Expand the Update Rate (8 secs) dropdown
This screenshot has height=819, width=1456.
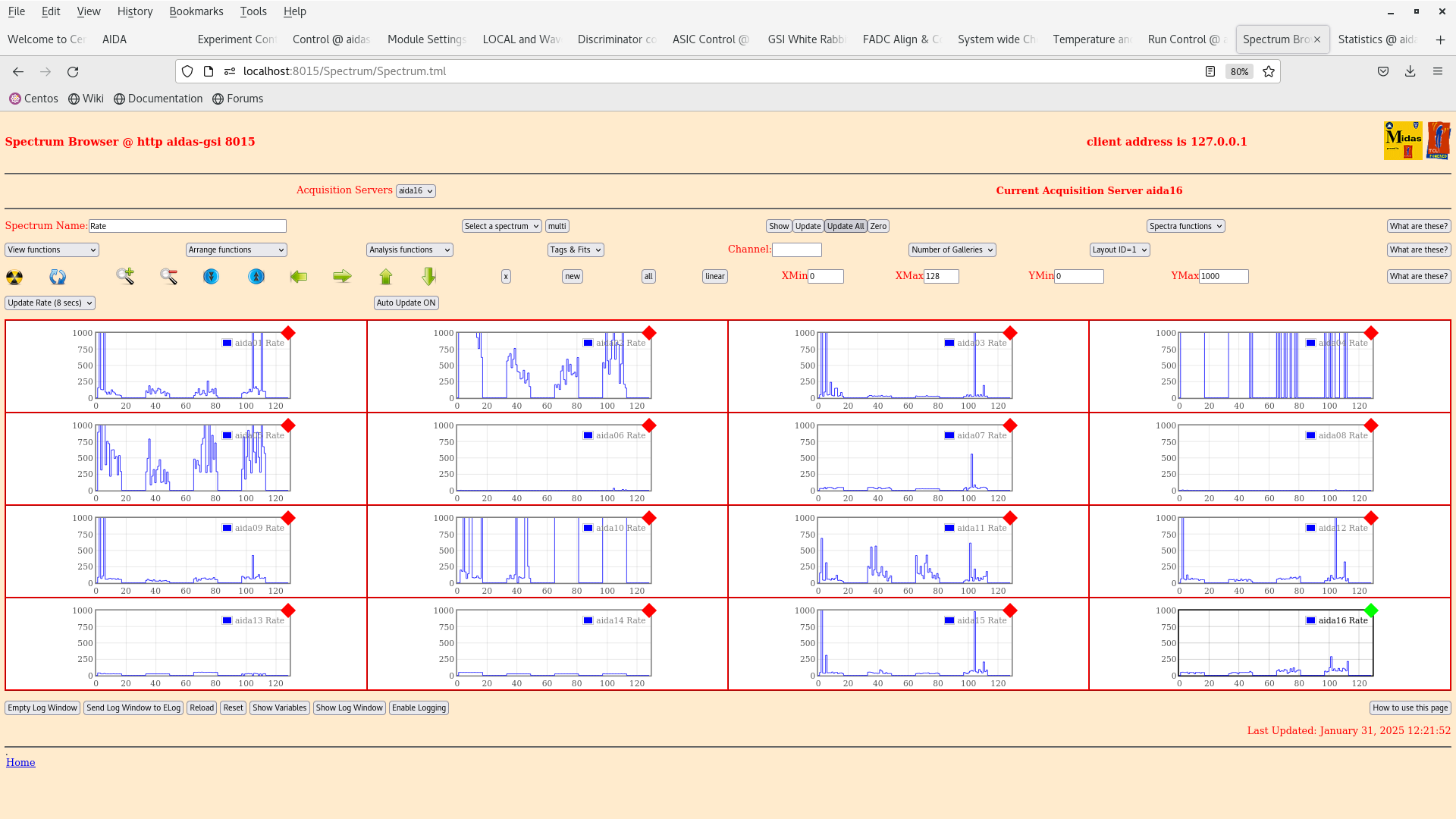50,303
